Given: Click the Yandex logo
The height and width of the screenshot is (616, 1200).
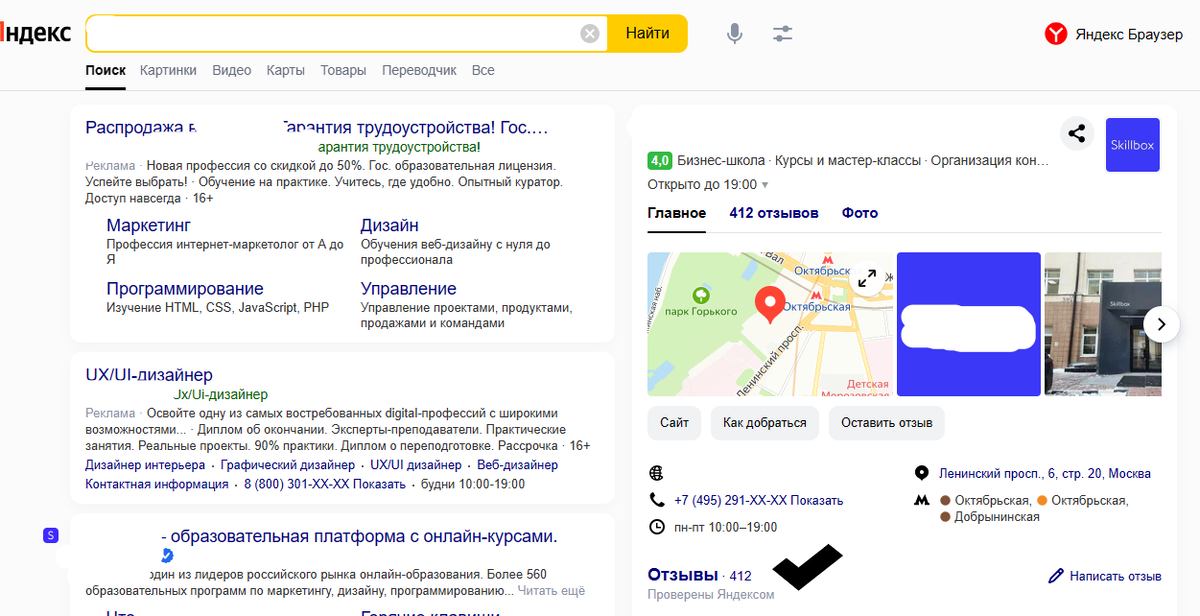Looking at the screenshot, I should point(36,33).
